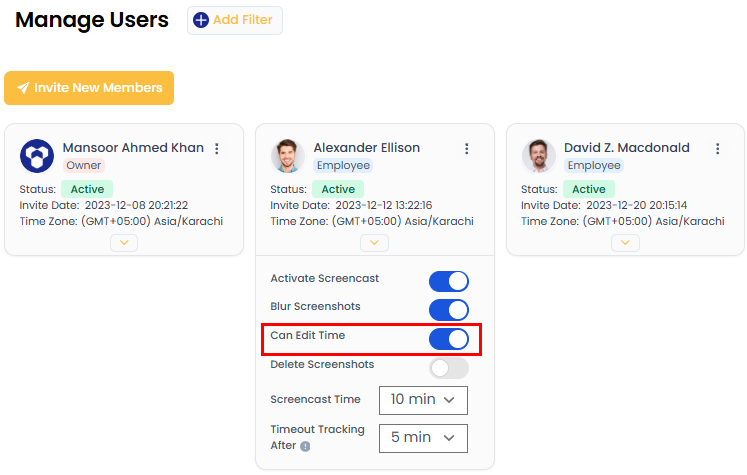Image resolution: width=747 pixels, height=475 pixels.
Task: Click the Employee badge under Alexander Ellison
Action: point(343,166)
